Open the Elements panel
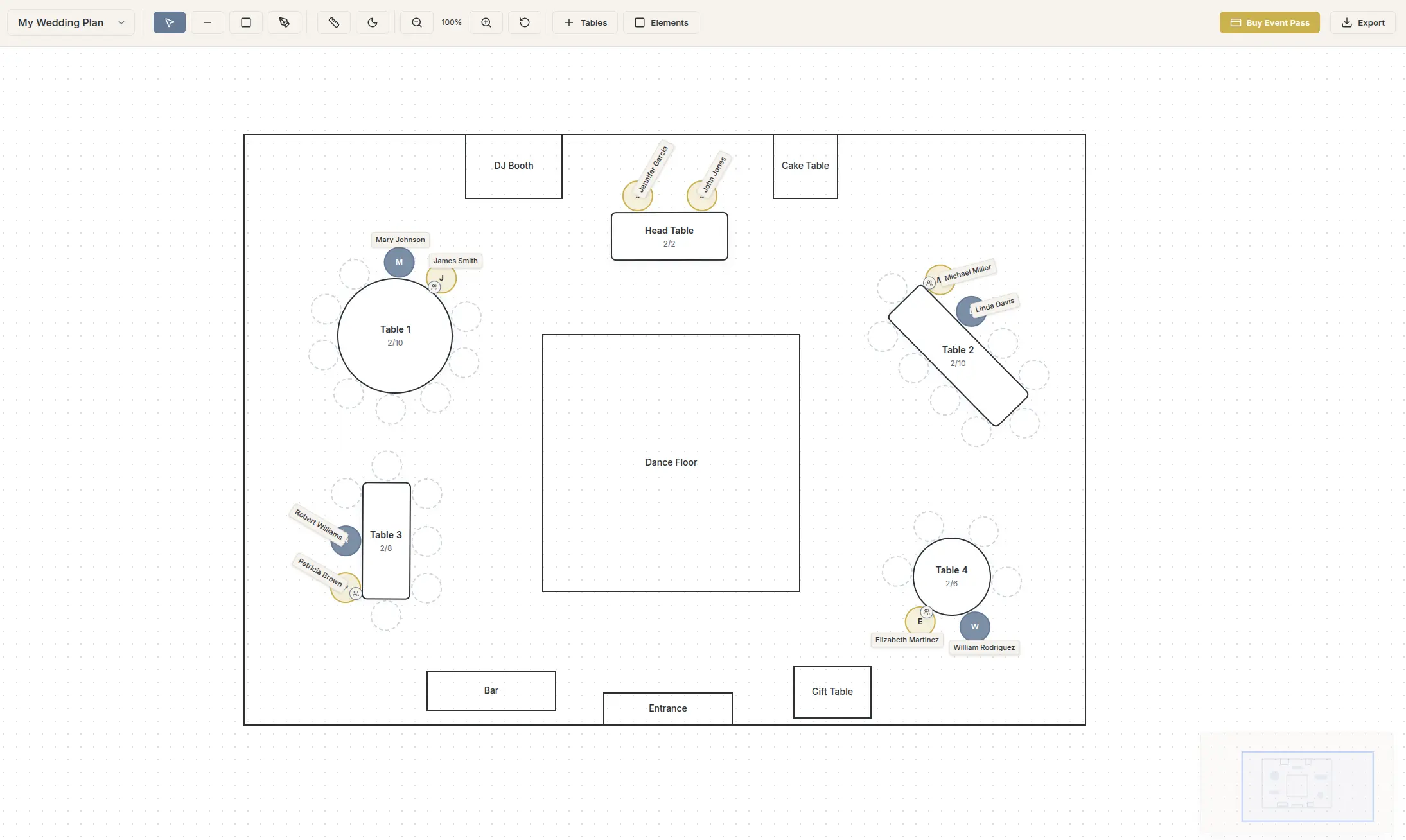Image resolution: width=1406 pixels, height=840 pixels. [661, 22]
